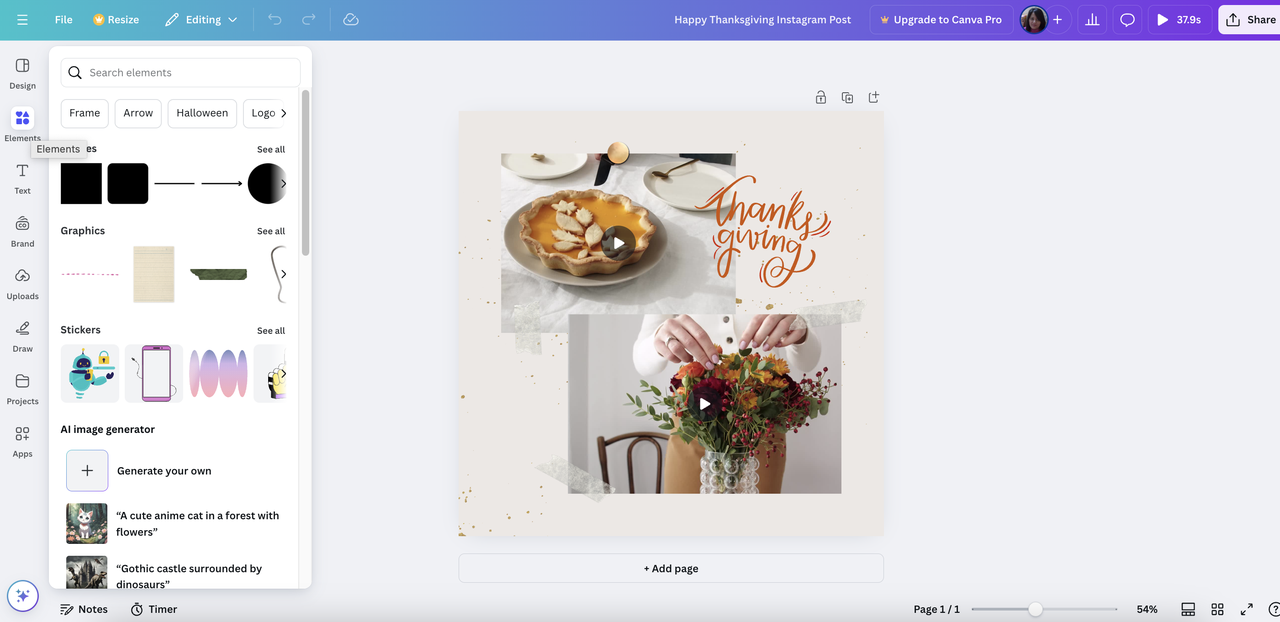
Task: Add the black square shape
Action: click(81, 184)
